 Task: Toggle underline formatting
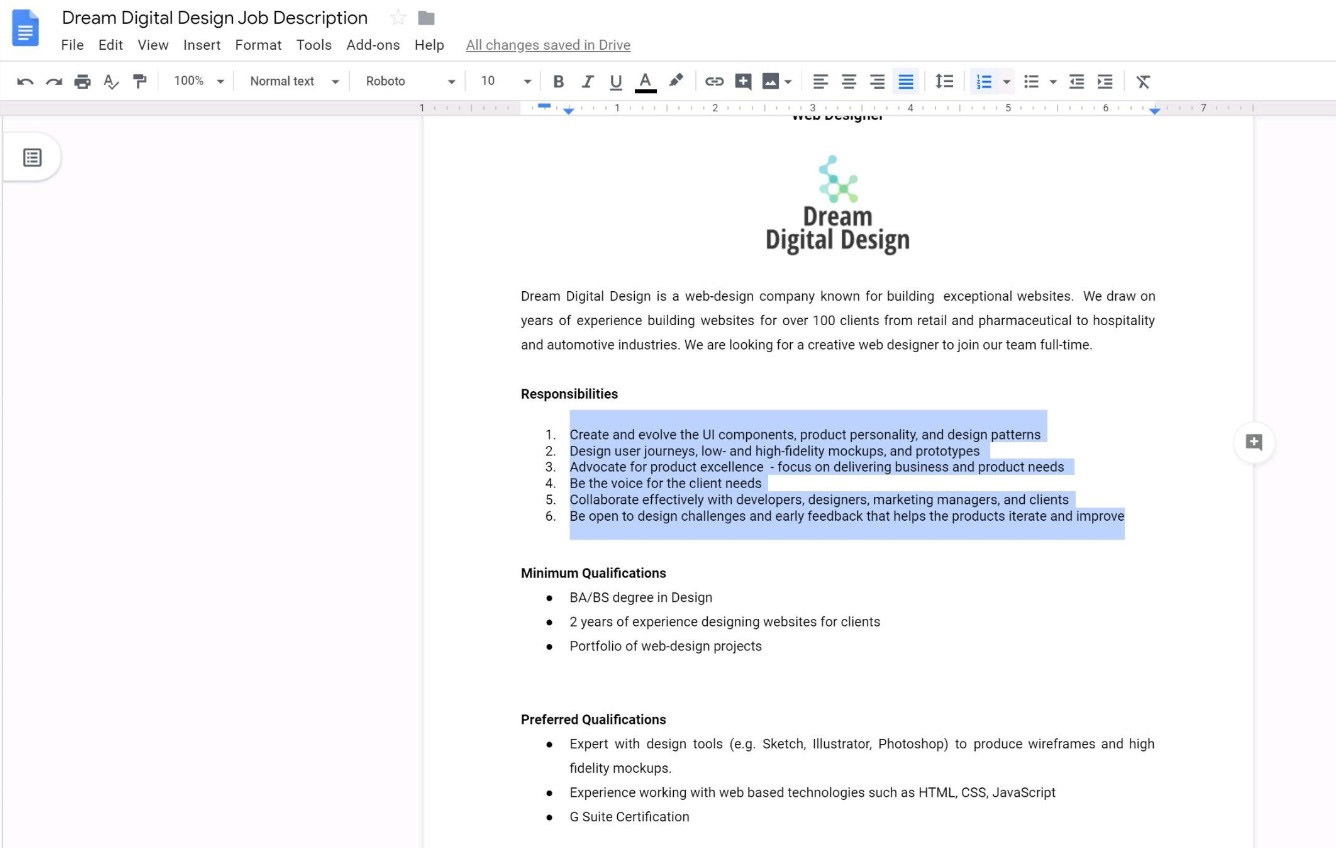coord(616,82)
